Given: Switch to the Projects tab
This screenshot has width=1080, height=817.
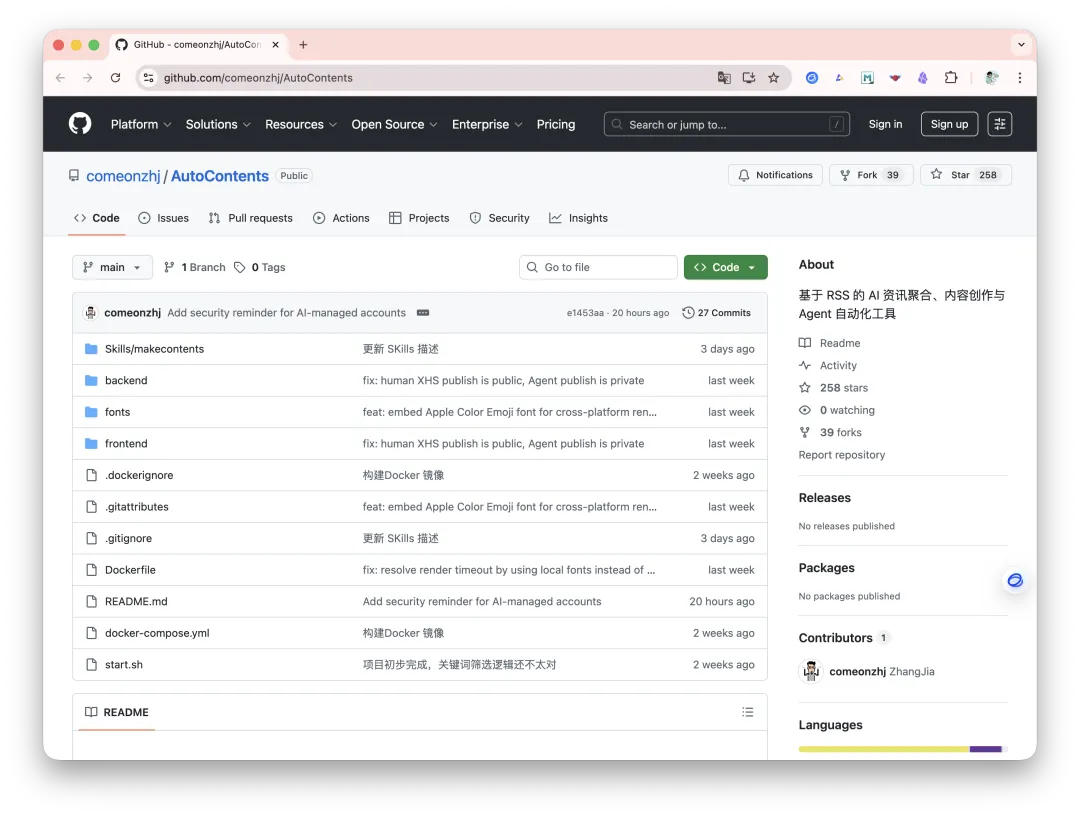Looking at the screenshot, I should point(419,218).
